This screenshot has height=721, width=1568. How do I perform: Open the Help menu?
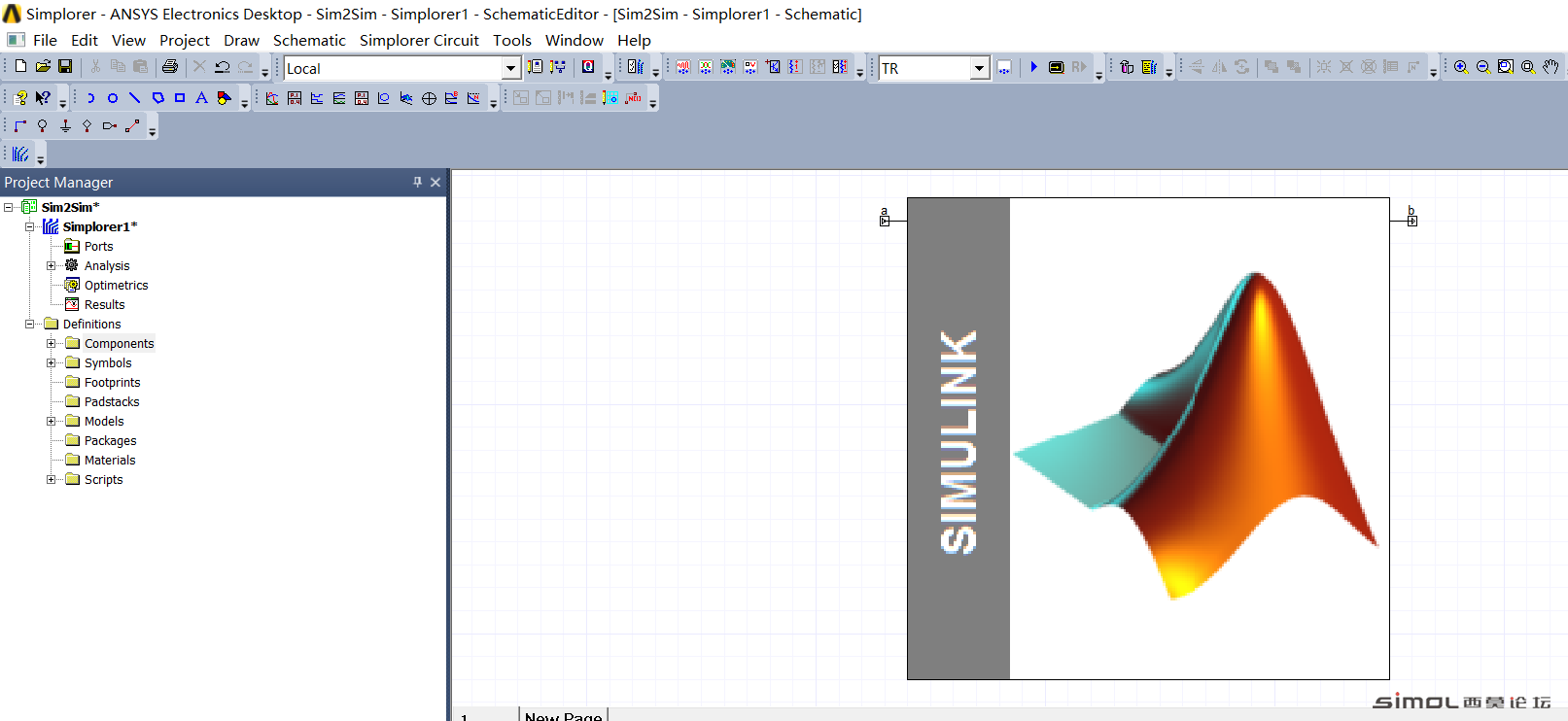(634, 40)
